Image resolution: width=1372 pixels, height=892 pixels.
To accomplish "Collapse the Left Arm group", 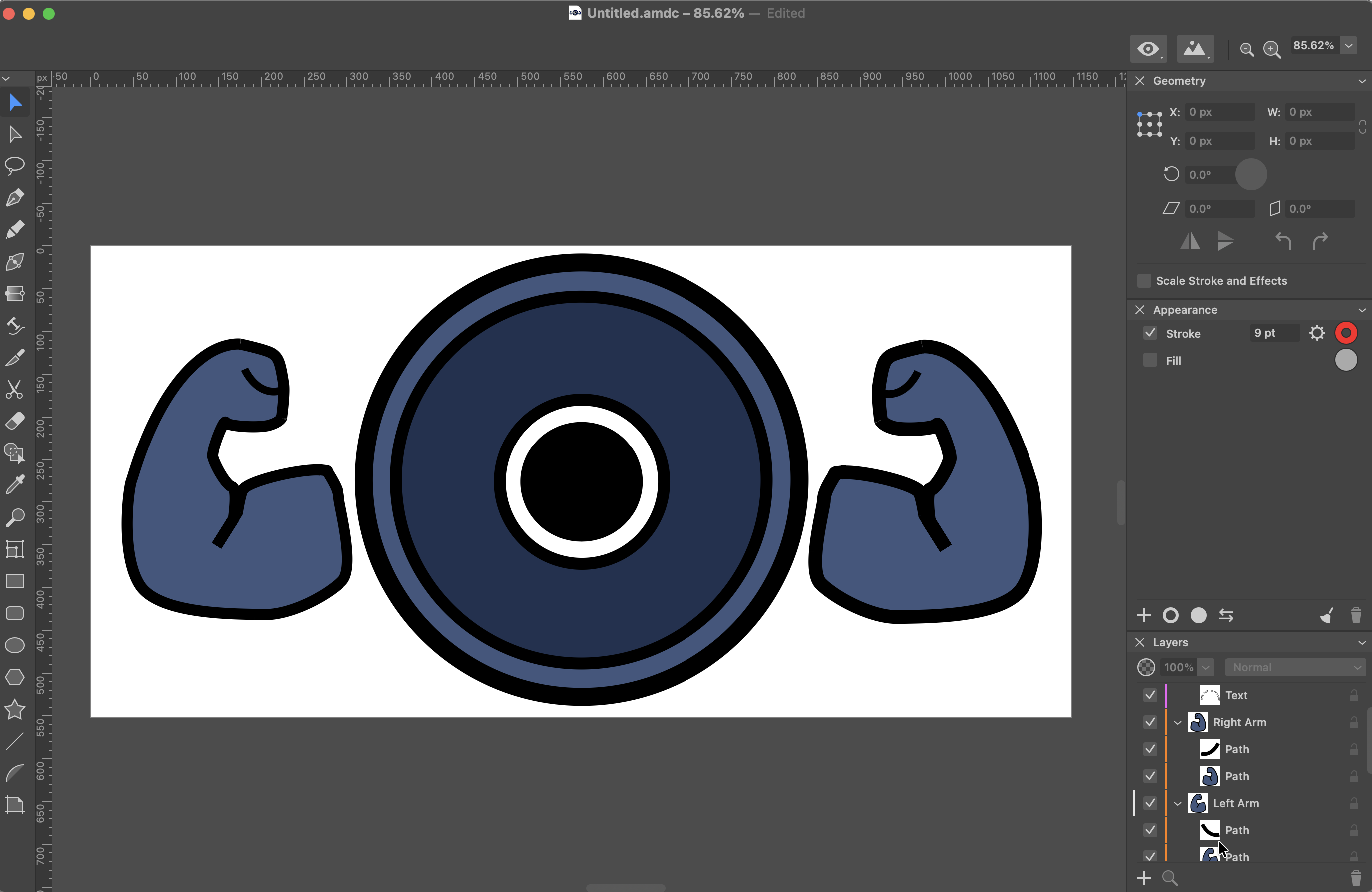I will tap(1178, 803).
